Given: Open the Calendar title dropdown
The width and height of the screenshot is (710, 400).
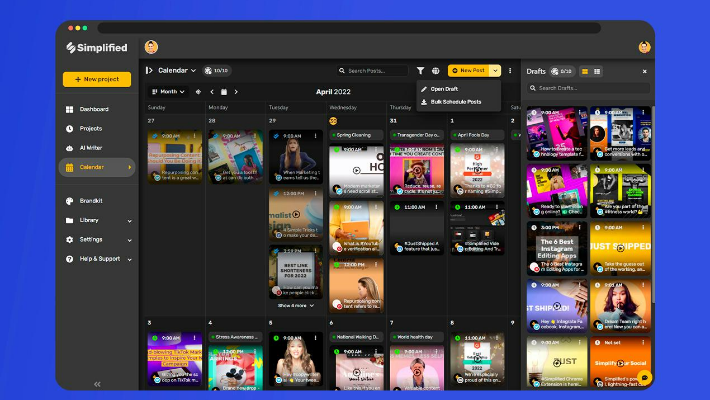Looking at the screenshot, I should (177, 70).
